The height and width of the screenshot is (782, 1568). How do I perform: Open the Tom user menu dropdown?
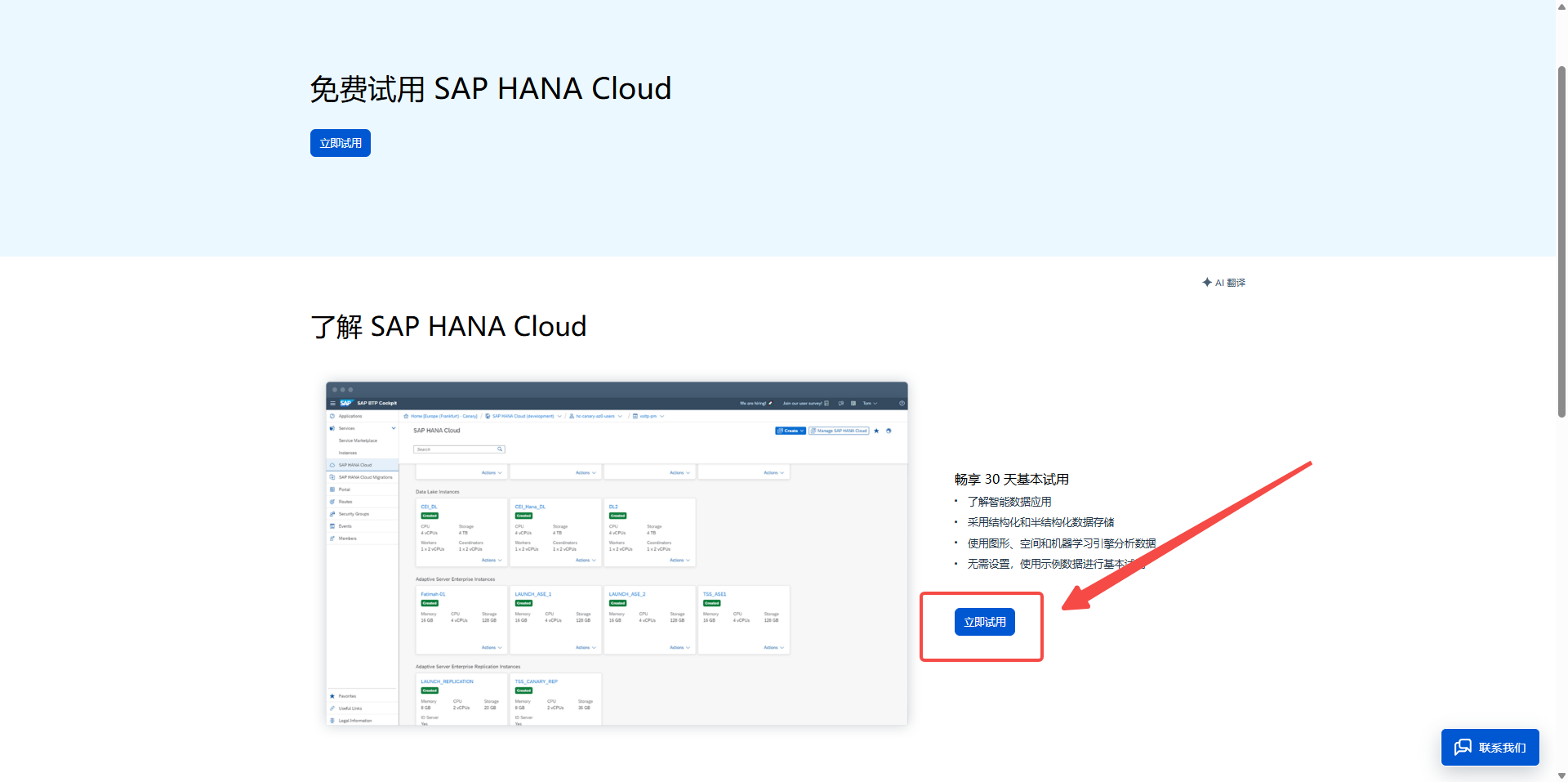point(870,403)
